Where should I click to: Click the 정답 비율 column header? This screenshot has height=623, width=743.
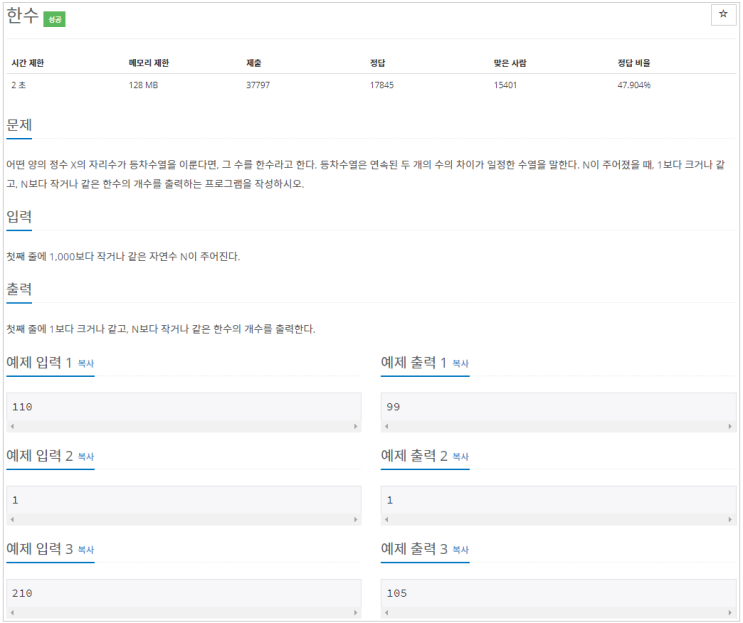634,63
